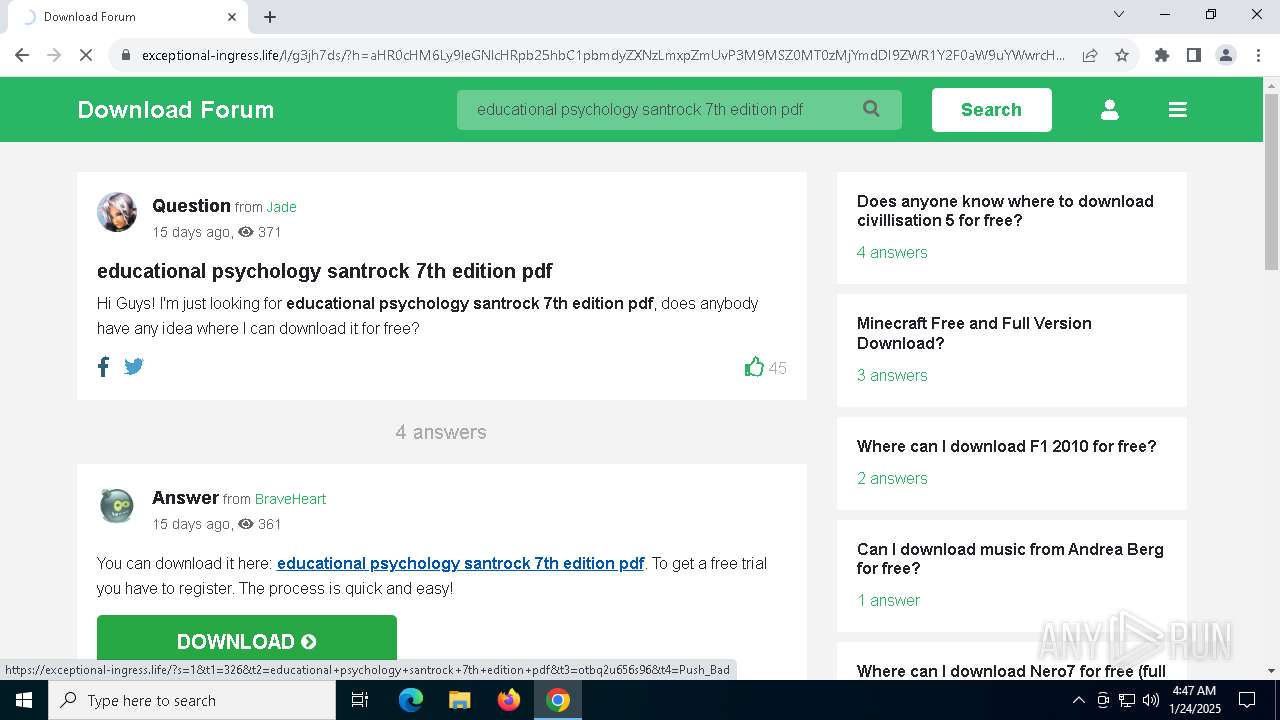Bookmark page with star icon
This screenshot has width=1280, height=720.
coord(1122,55)
